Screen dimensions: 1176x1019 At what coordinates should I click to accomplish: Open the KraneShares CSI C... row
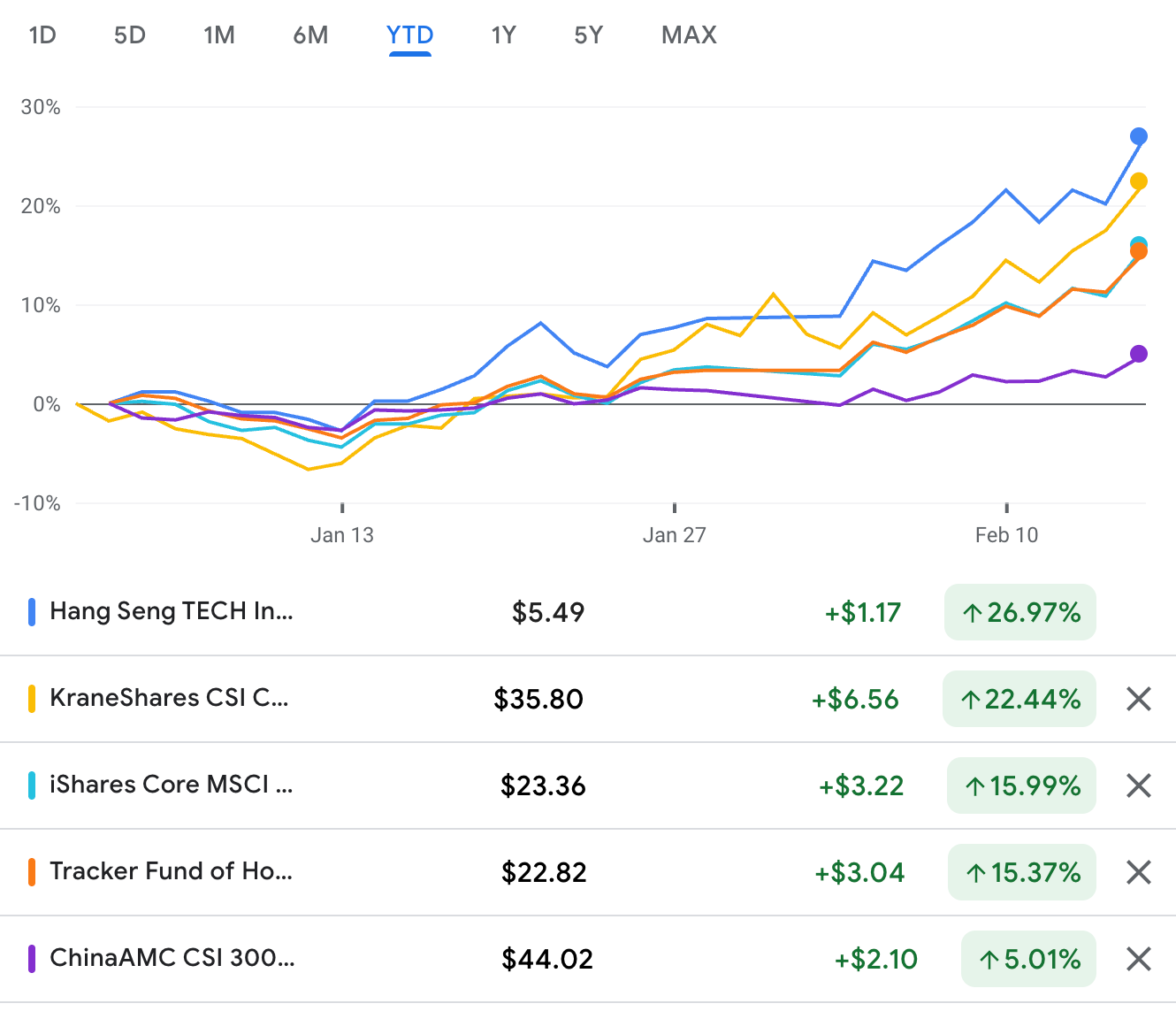pos(588,699)
